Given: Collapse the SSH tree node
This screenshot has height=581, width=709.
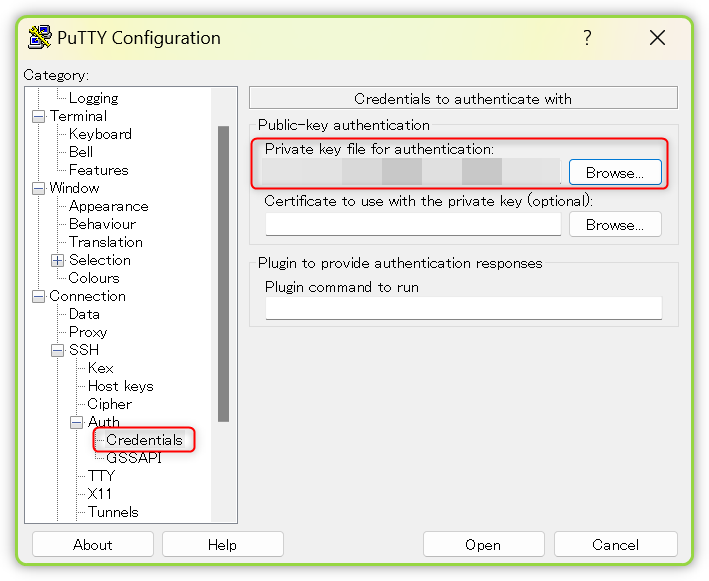Looking at the screenshot, I should 57,350.
